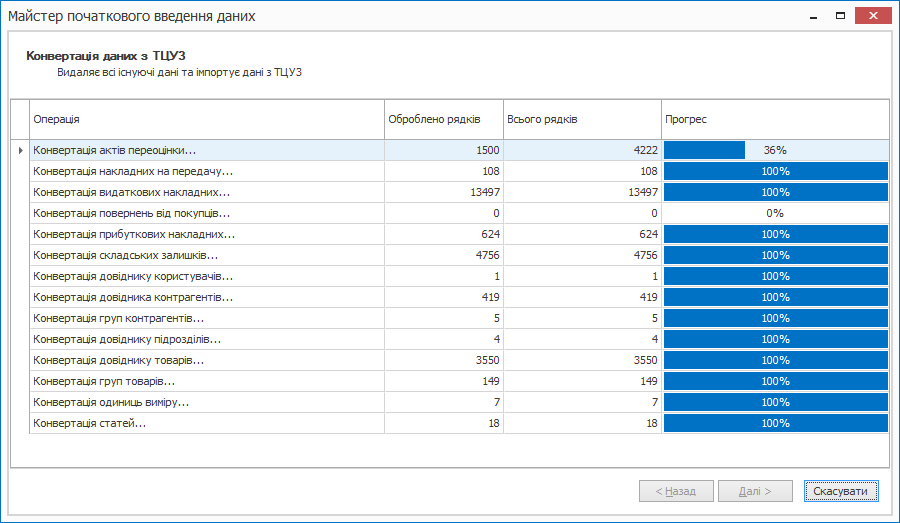This screenshot has width=900, height=523.
Task: Select row Конвертація видаткових накладних
Action: coord(132,192)
